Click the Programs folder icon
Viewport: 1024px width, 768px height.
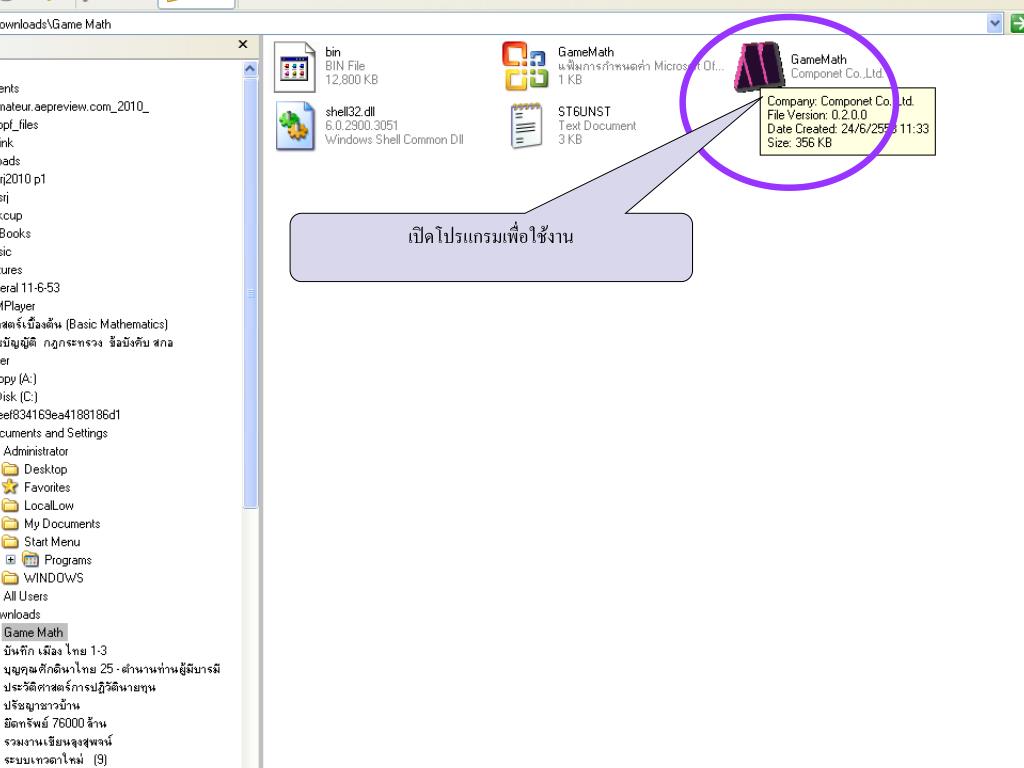point(30,560)
